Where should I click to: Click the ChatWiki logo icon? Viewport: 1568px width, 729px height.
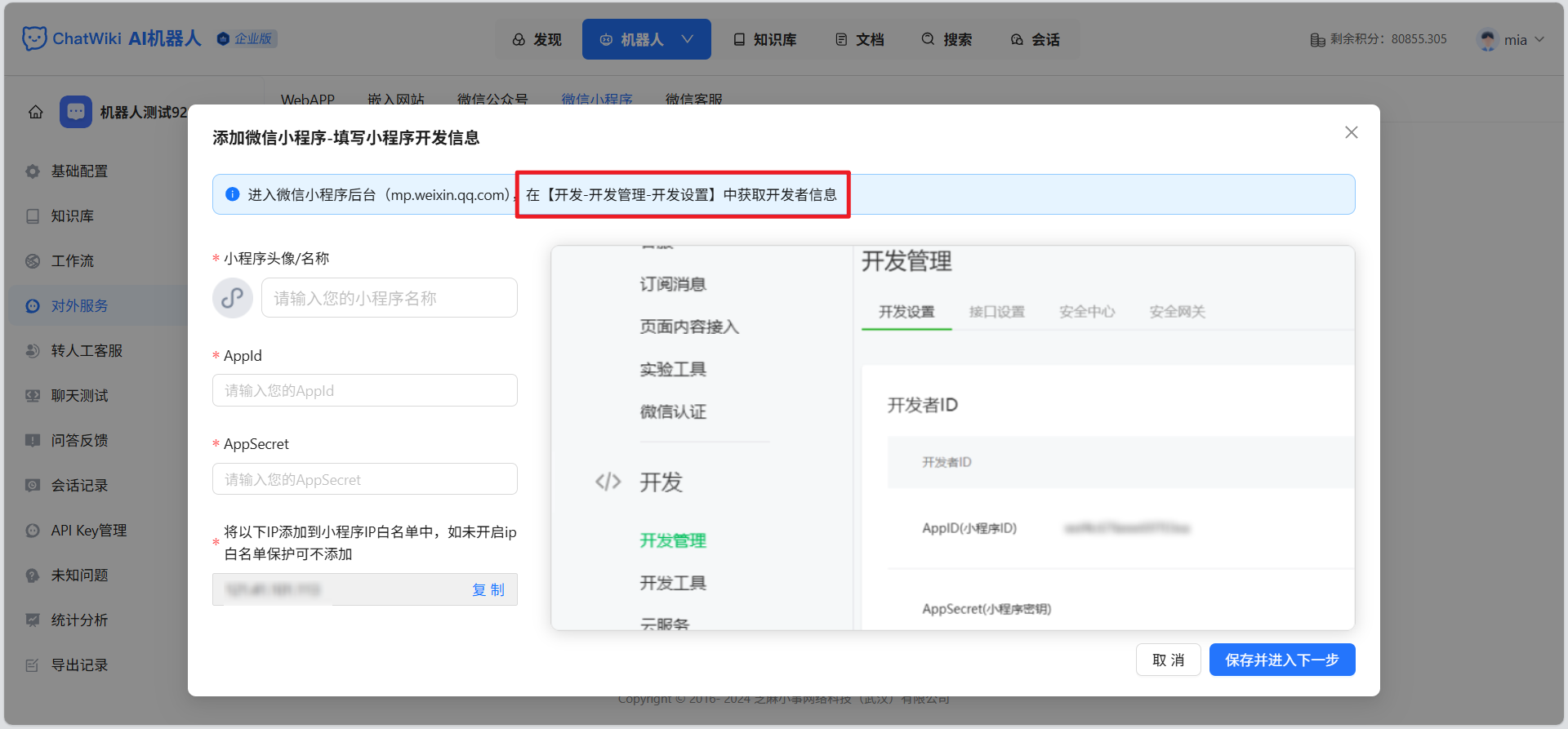(34, 38)
